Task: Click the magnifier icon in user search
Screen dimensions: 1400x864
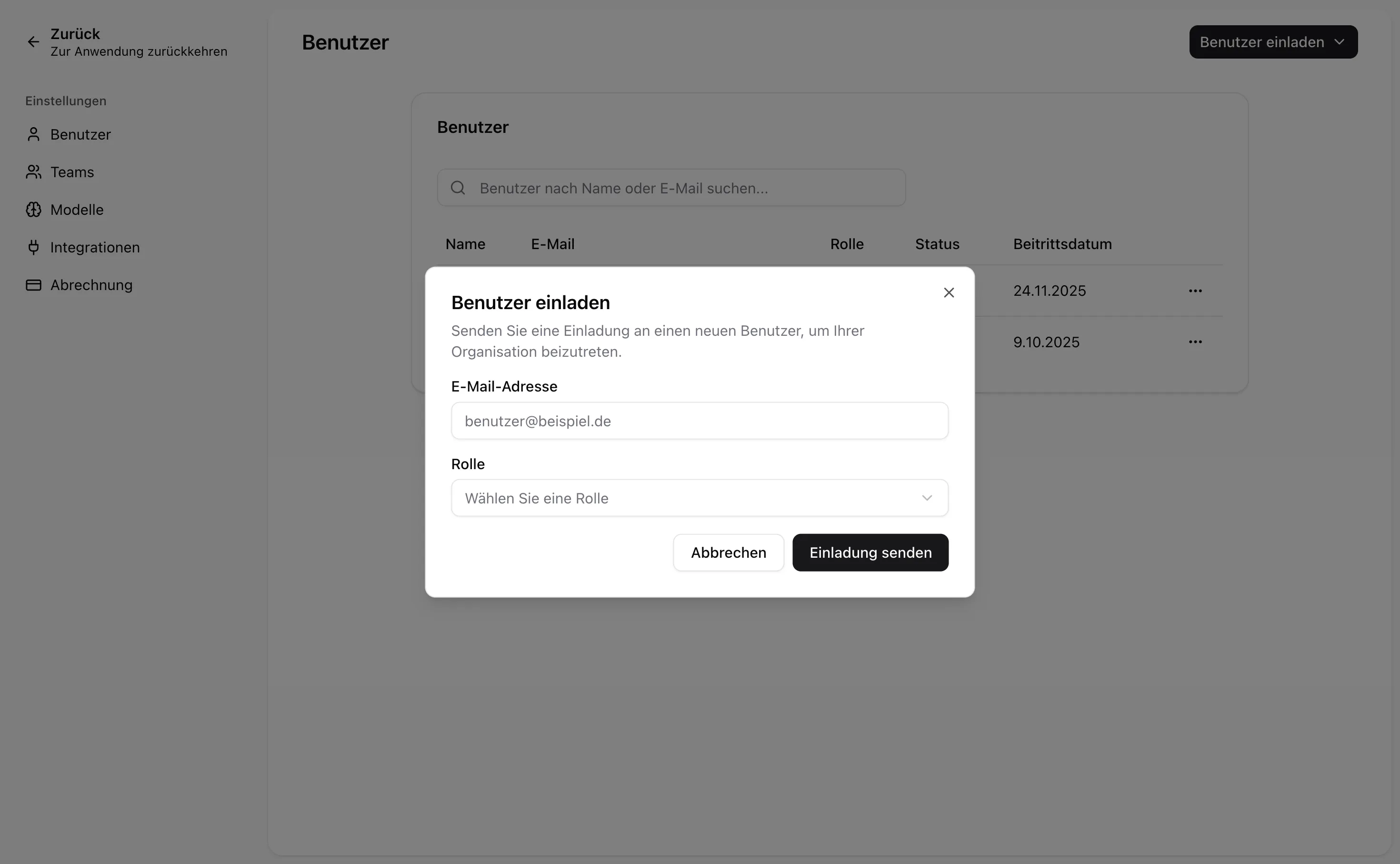Action: coord(458,188)
